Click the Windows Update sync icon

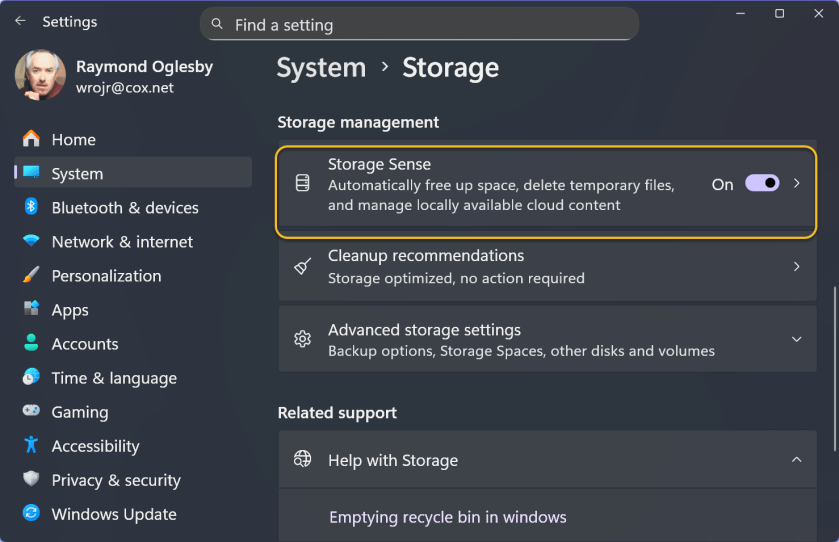[31, 514]
